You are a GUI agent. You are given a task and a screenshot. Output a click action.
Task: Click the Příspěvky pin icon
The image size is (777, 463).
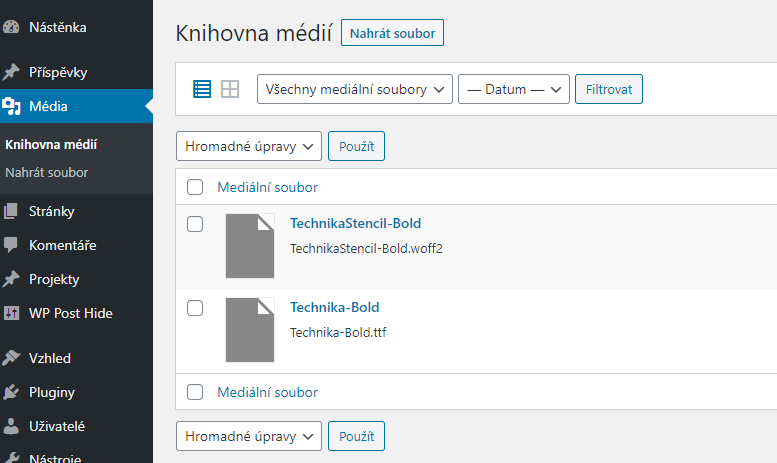pos(11,72)
